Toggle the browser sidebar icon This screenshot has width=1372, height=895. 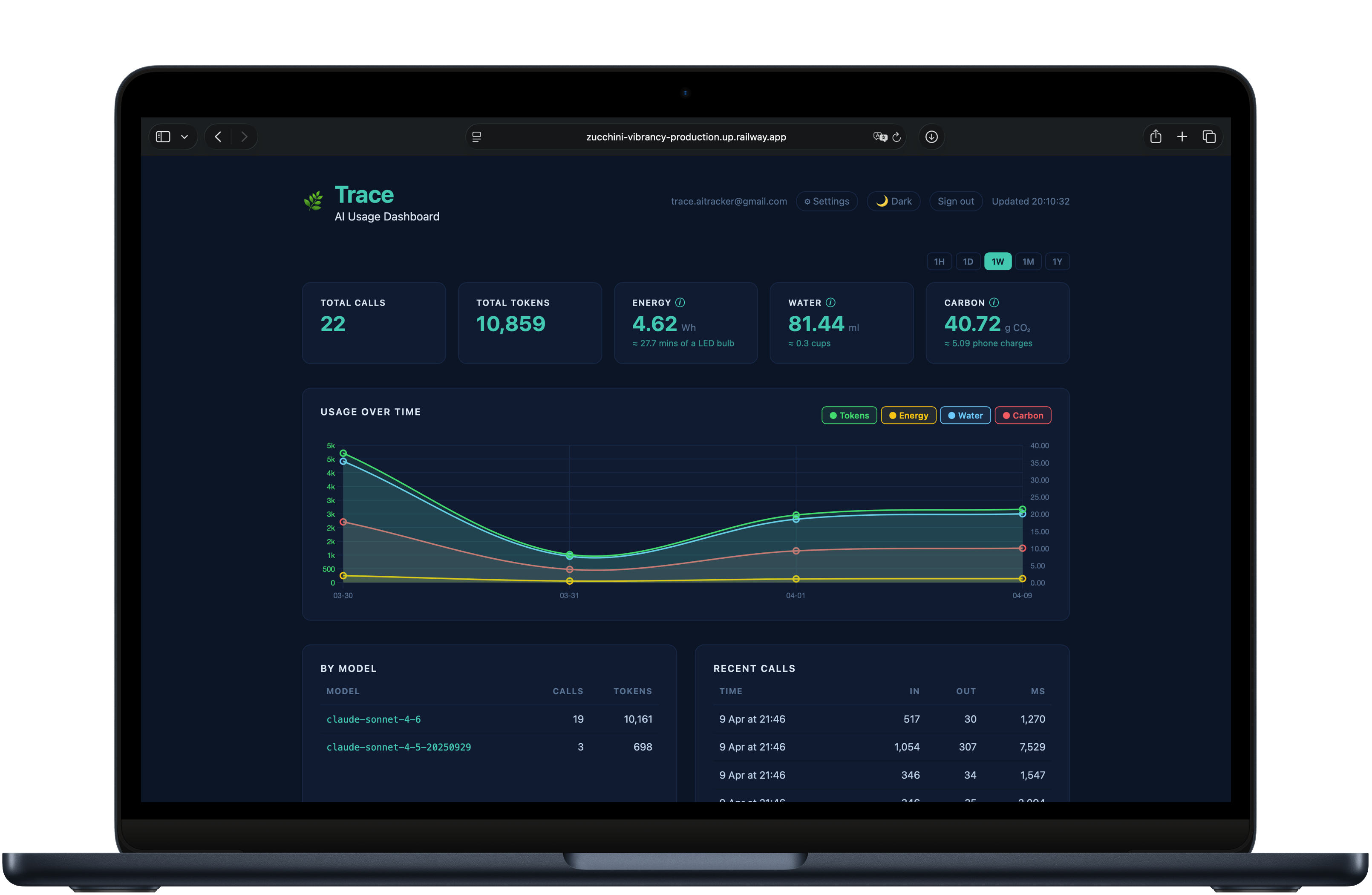click(163, 137)
